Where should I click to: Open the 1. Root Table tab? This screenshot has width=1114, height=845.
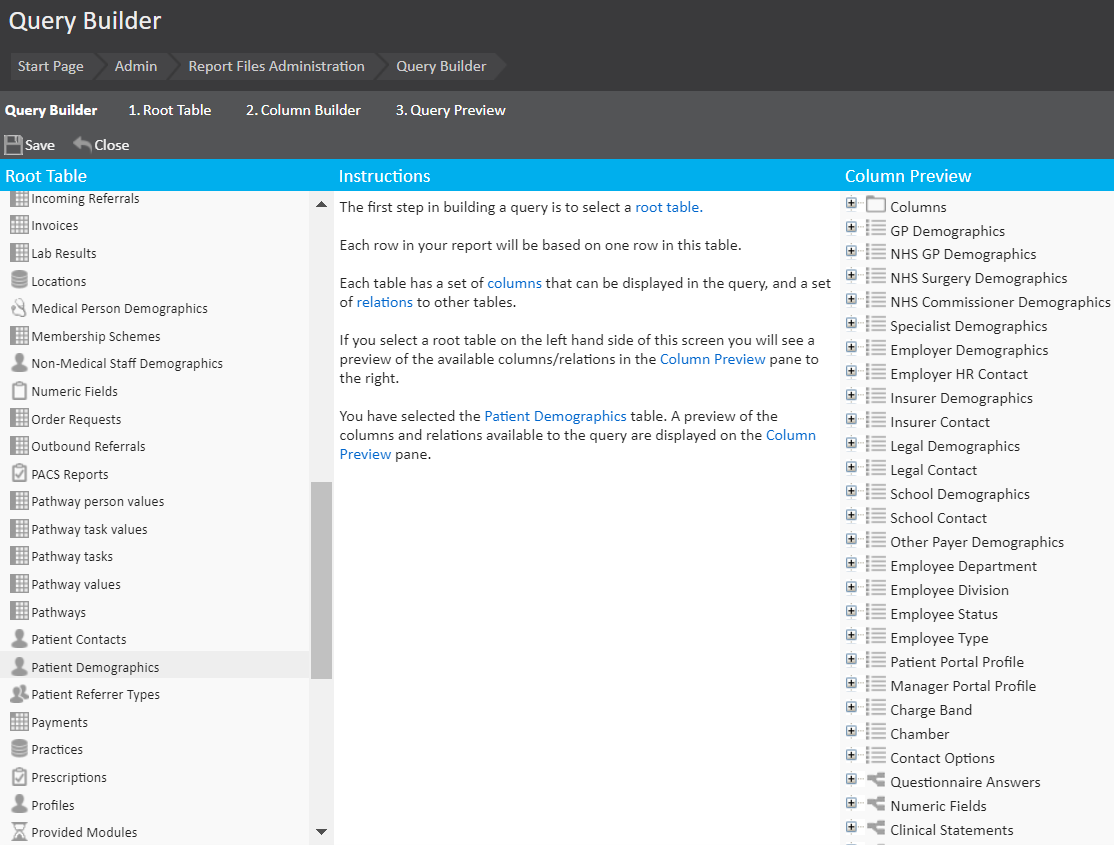click(170, 110)
